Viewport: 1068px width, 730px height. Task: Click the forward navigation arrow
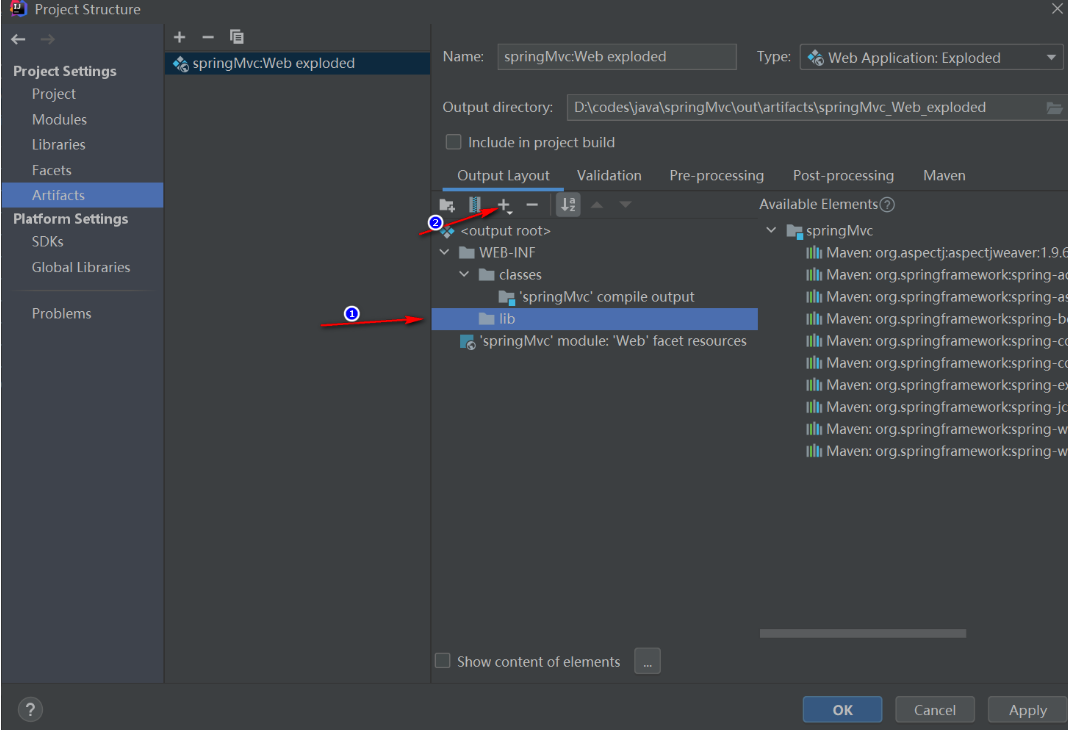click(x=48, y=39)
